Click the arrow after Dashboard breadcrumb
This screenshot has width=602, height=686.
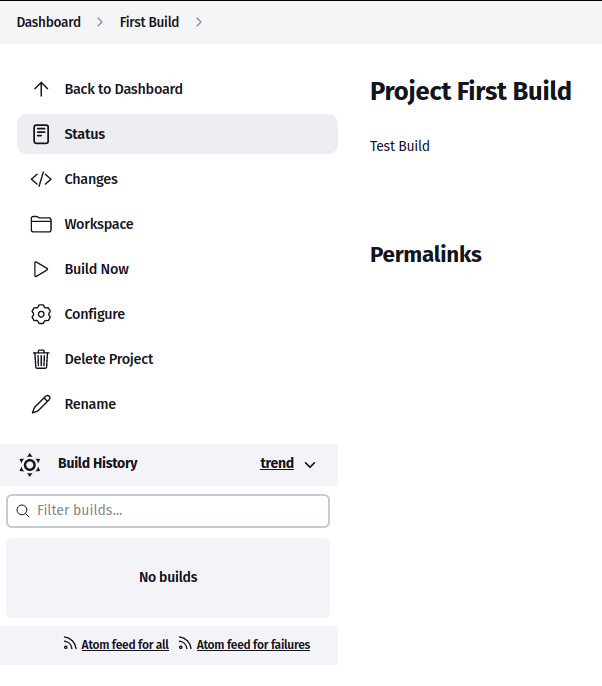pyautogui.click(x=100, y=22)
